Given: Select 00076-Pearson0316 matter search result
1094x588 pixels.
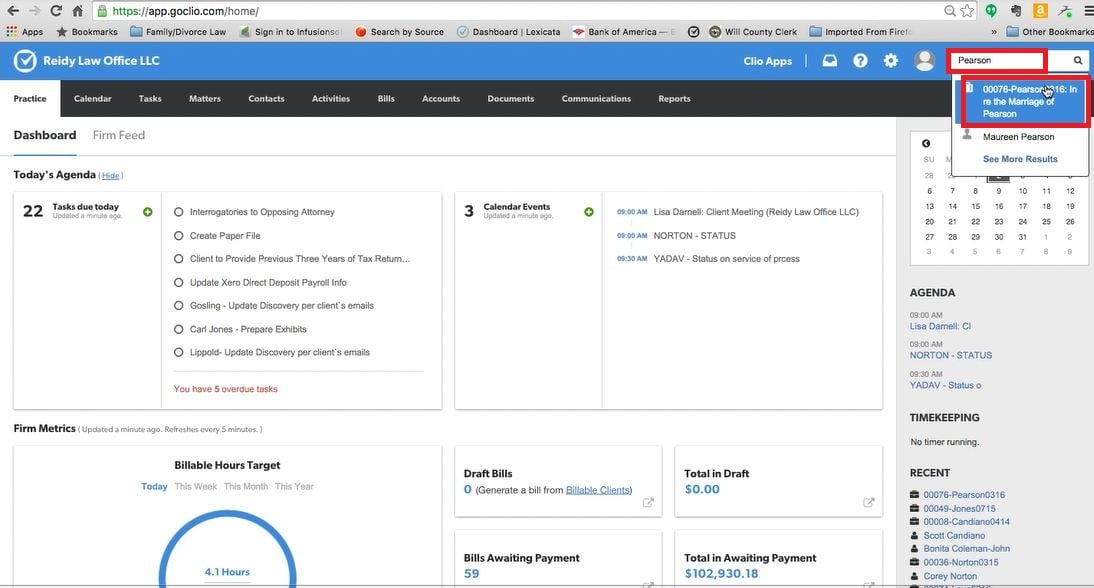Looking at the screenshot, I should pos(1024,101).
